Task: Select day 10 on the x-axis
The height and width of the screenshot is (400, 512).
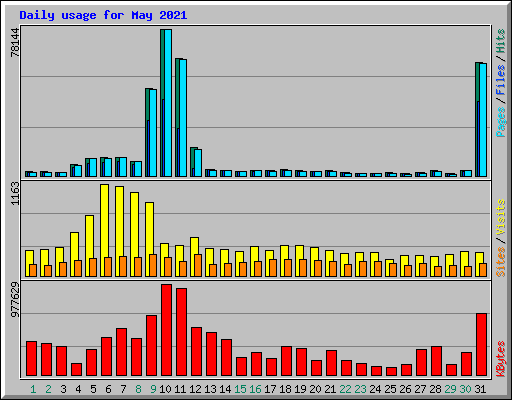Action: click(165, 389)
